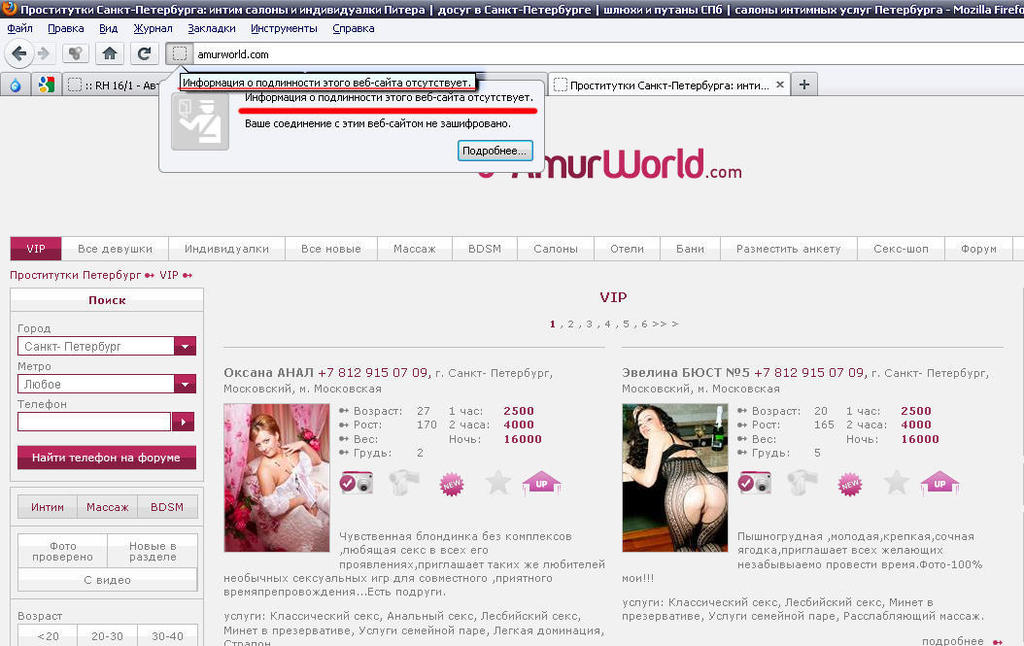The height and width of the screenshot is (646, 1024).
Task: Click the Найти телефон на форуме button
Action: [107, 458]
